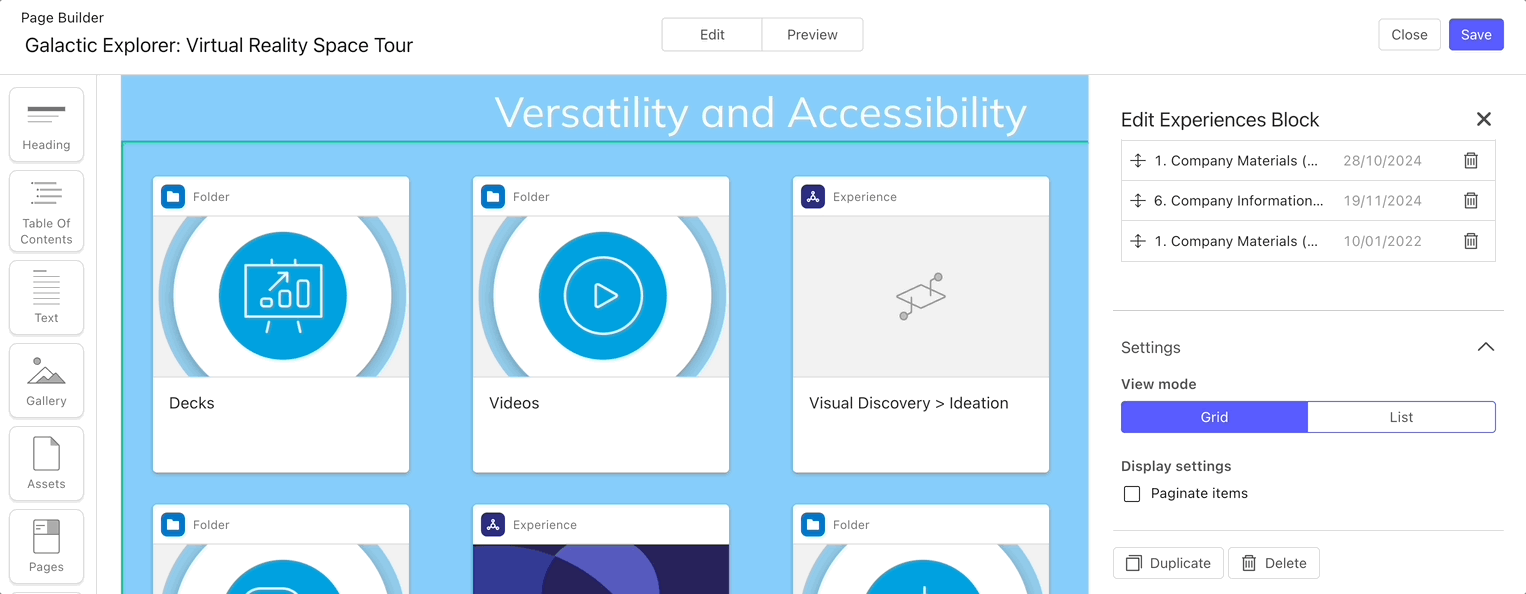Click the "Page Builder" label

(62, 18)
